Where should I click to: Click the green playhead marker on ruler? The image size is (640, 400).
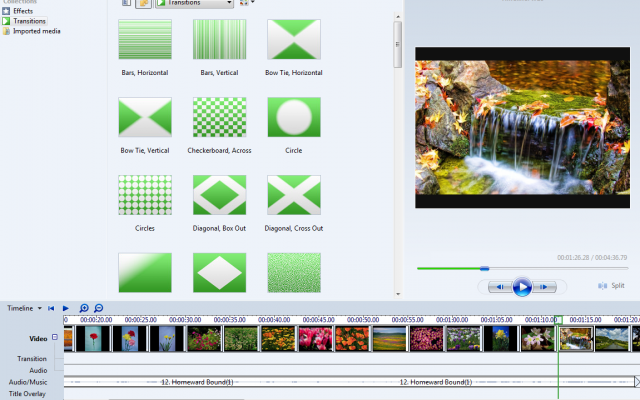coord(558,320)
